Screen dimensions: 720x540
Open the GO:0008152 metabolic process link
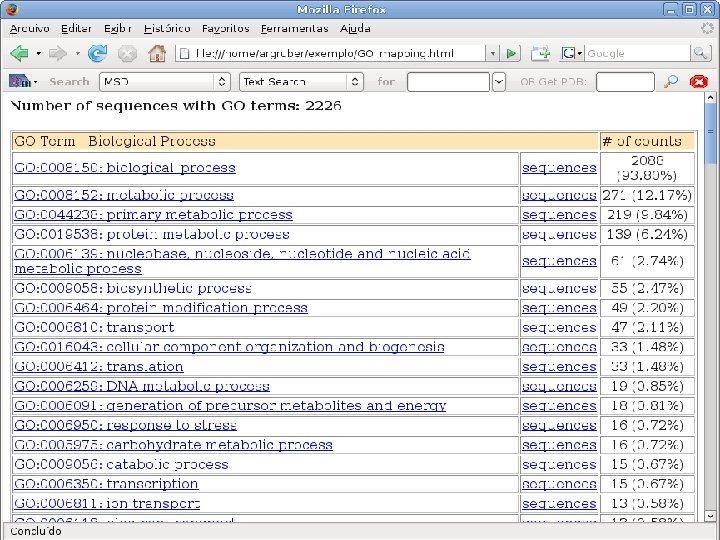pos(123,195)
